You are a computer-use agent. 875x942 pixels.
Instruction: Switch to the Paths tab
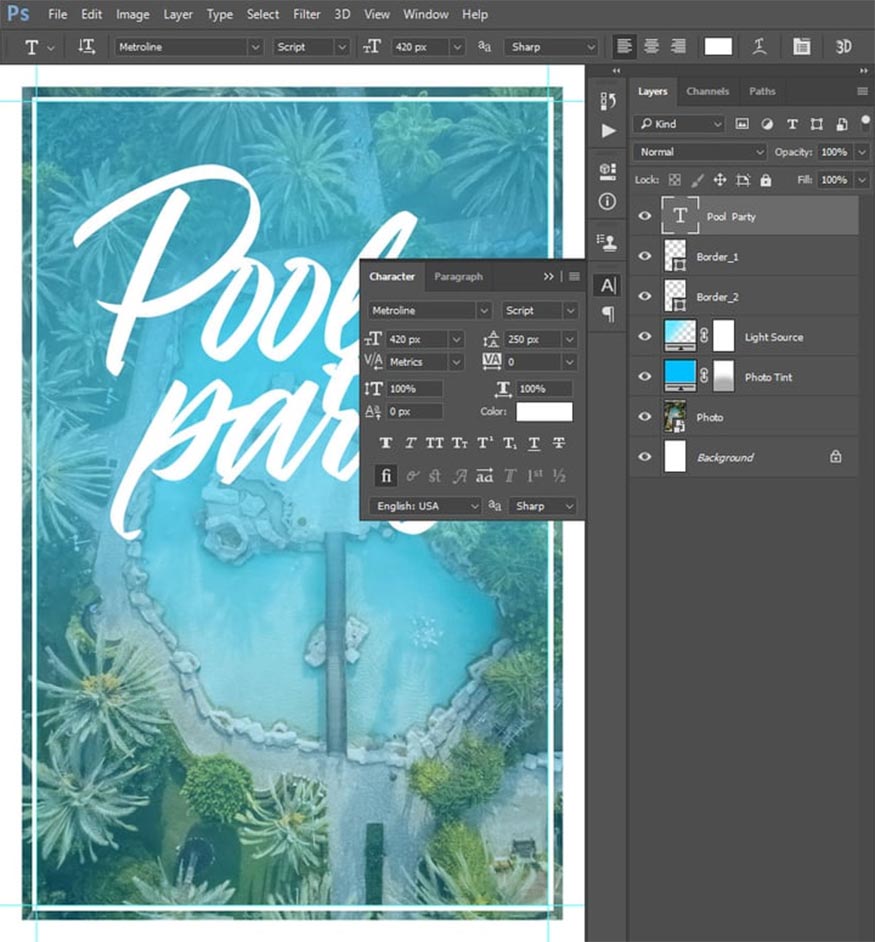tap(762, 91)
